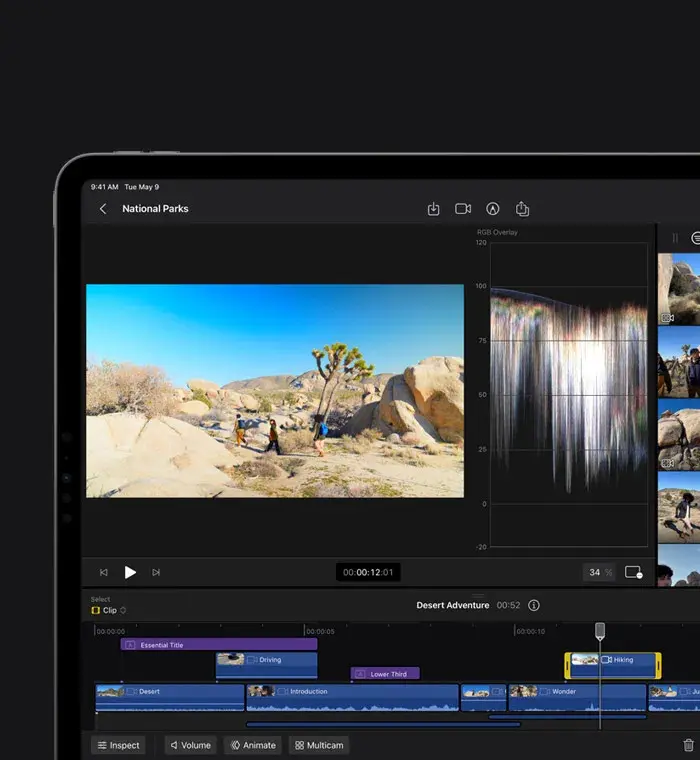Jump to previous edit point
The height and width of the screenshot is (760, 700).
tap(104, 572)
